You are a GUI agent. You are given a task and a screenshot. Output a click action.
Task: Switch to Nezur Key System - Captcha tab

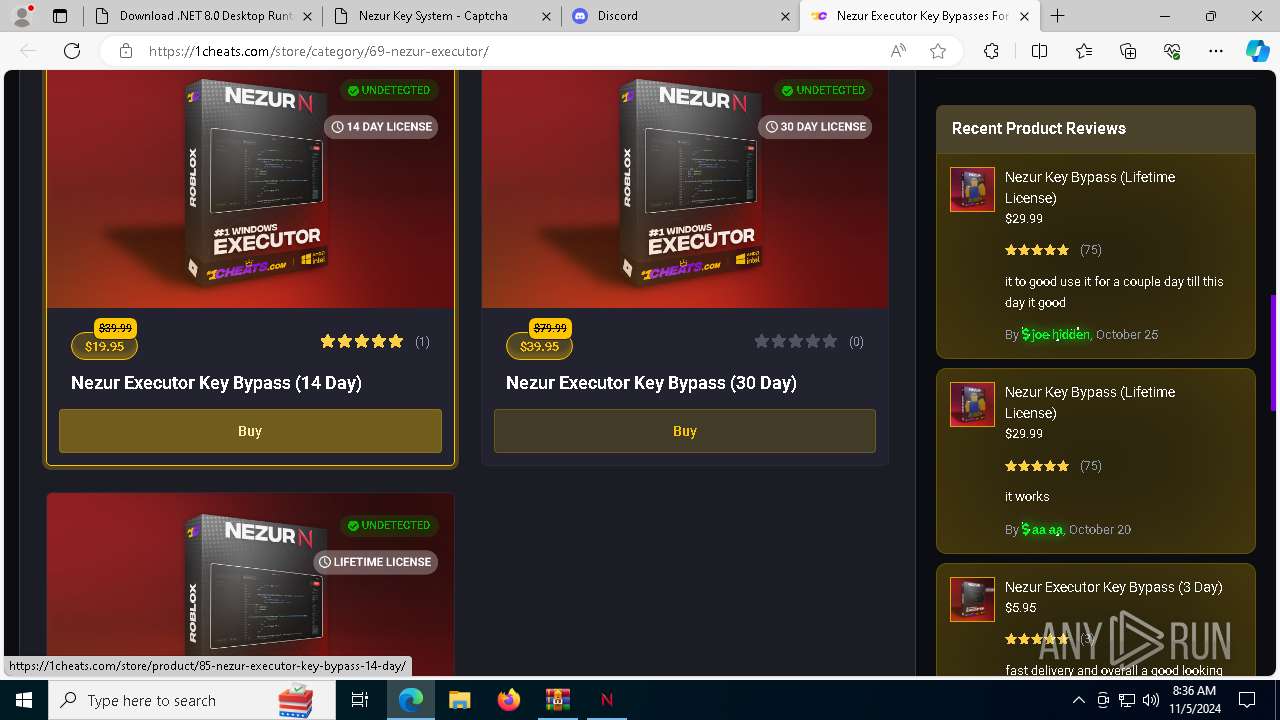pyautogui.click(x=442, y=16)
